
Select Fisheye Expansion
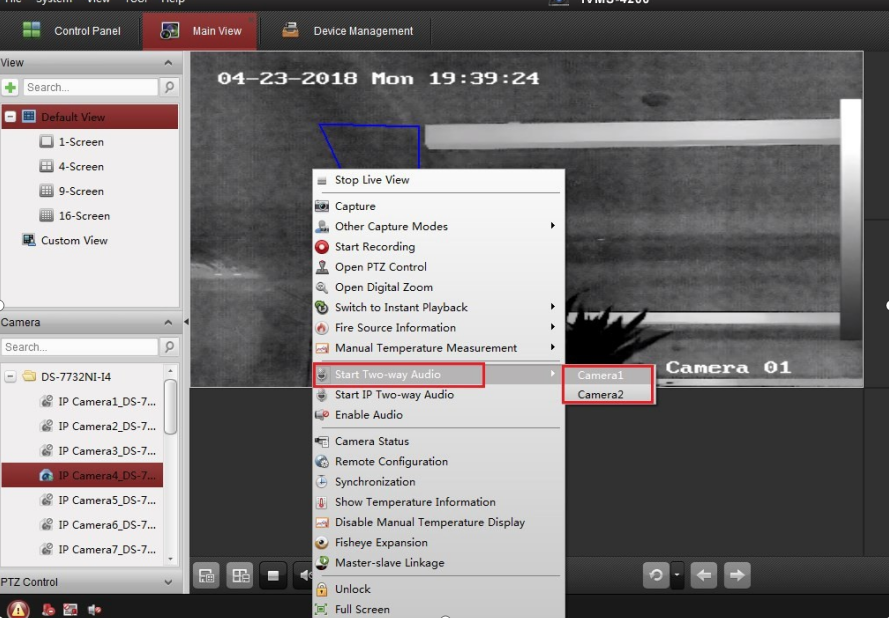tap(438, 543)
